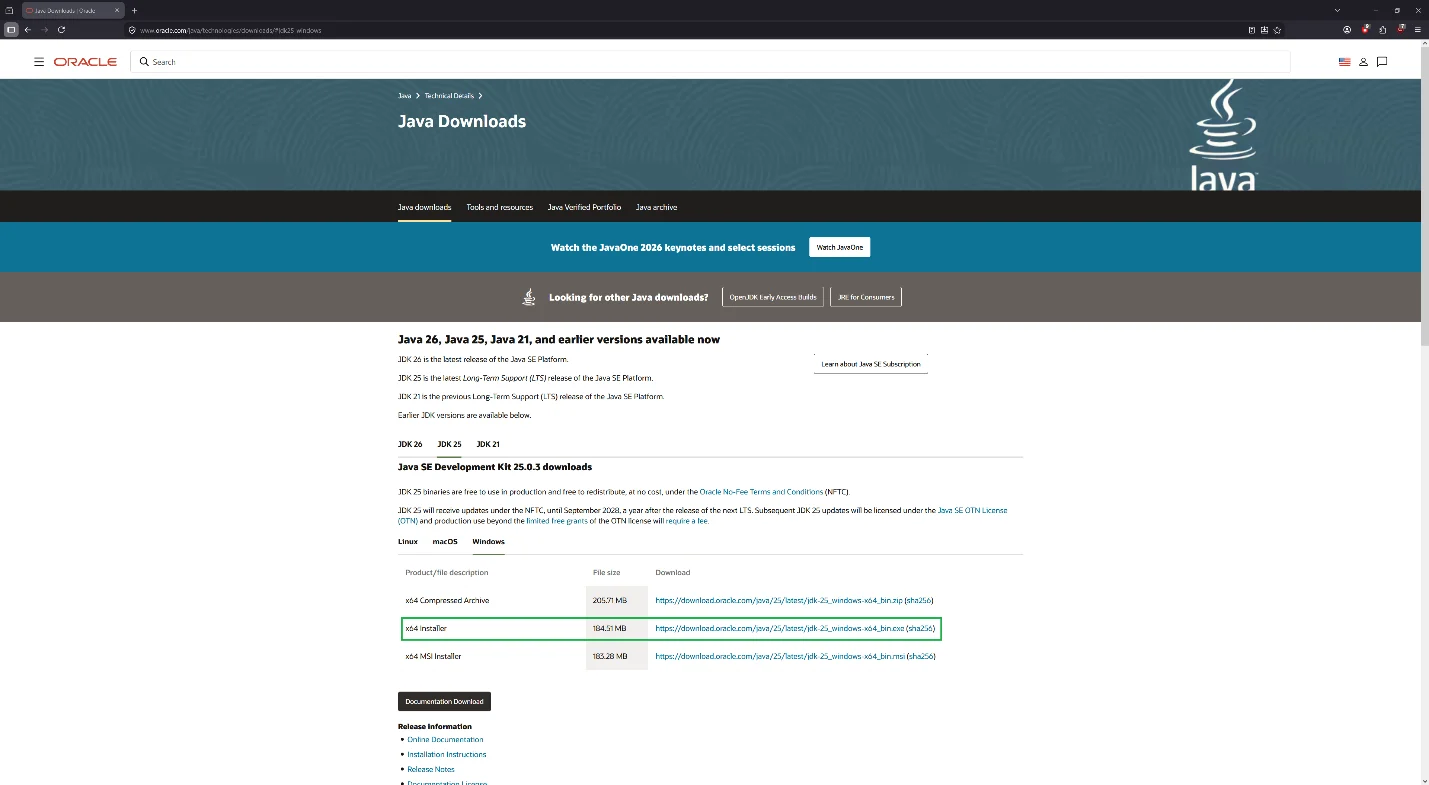Open the browser extensions puzzle icon
The height and width of the screenshot is (785, 1429).
1383,30
